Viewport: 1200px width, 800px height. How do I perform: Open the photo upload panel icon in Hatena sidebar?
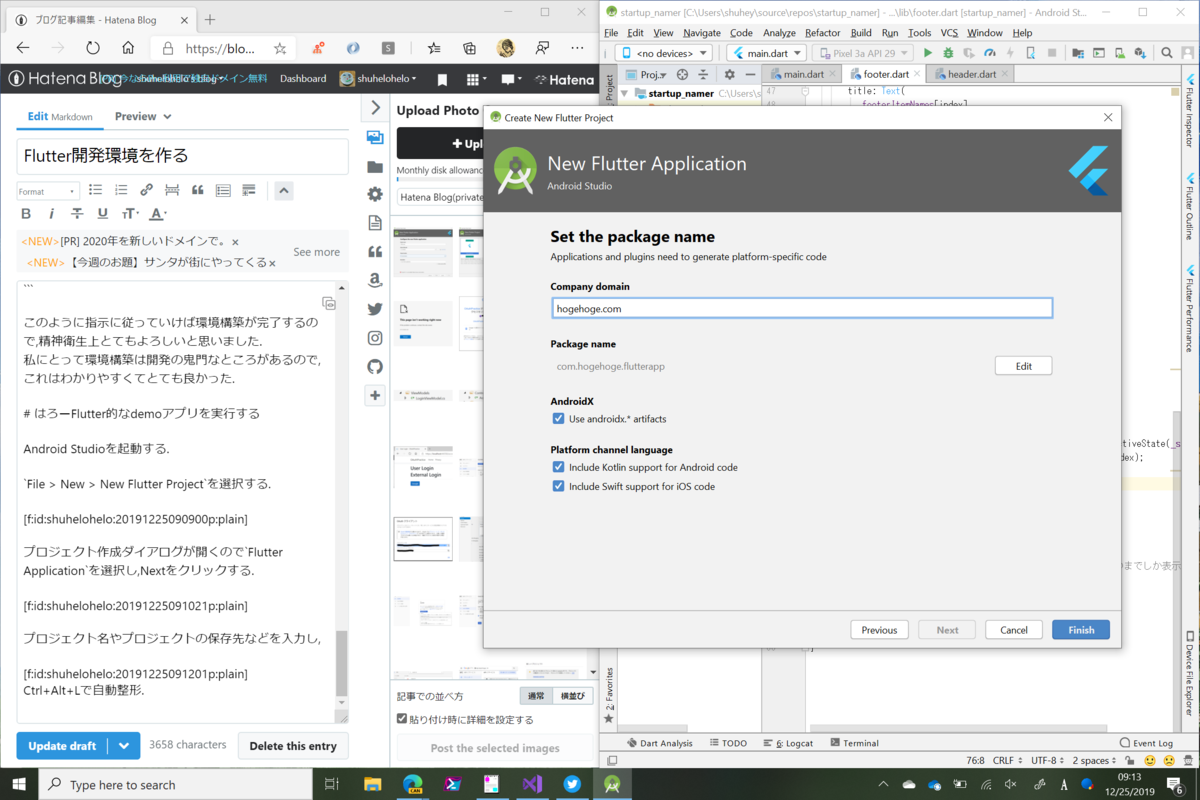coord(375,137)
